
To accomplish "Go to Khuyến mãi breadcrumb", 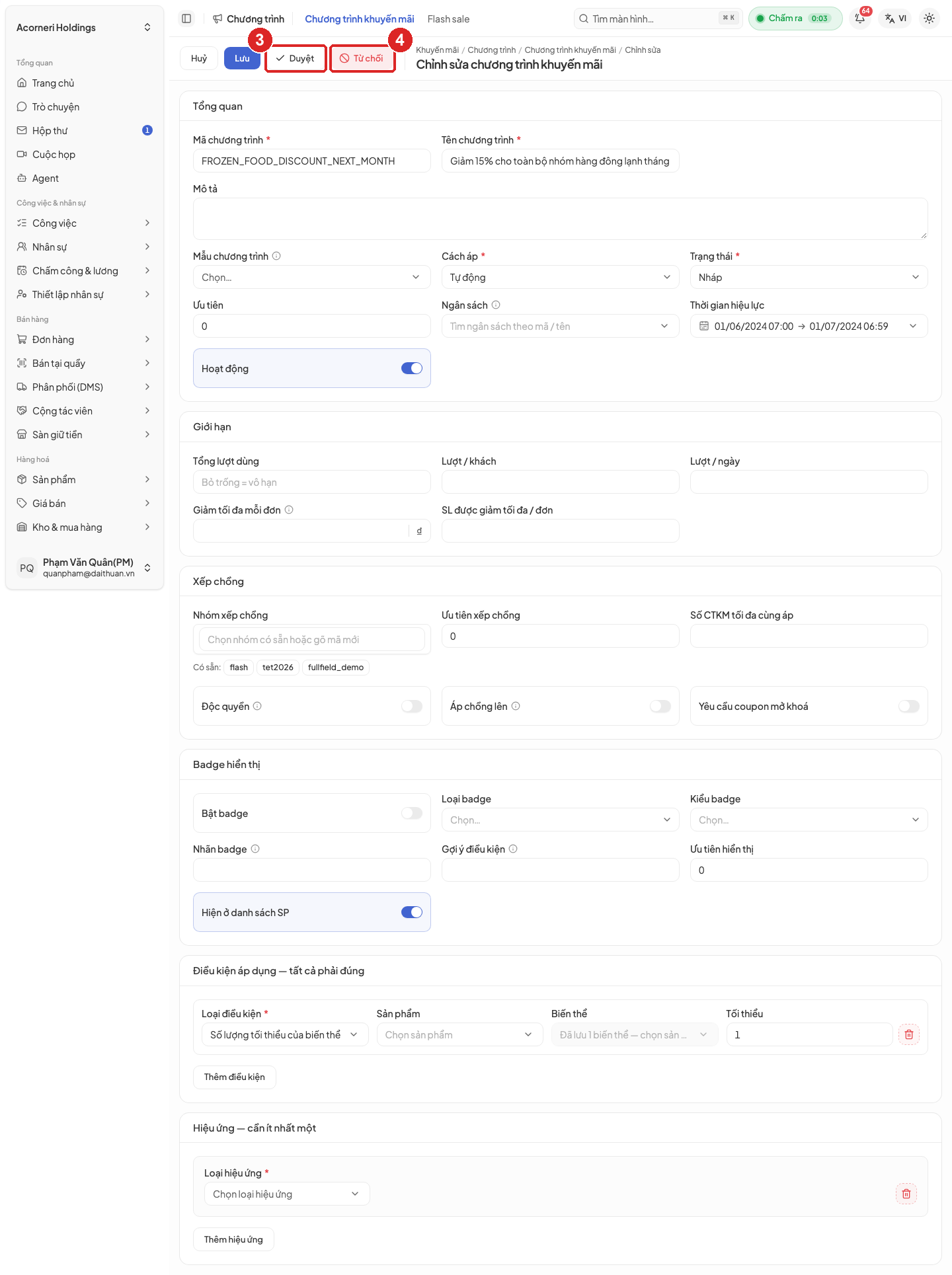I will [x=437, y=50].
